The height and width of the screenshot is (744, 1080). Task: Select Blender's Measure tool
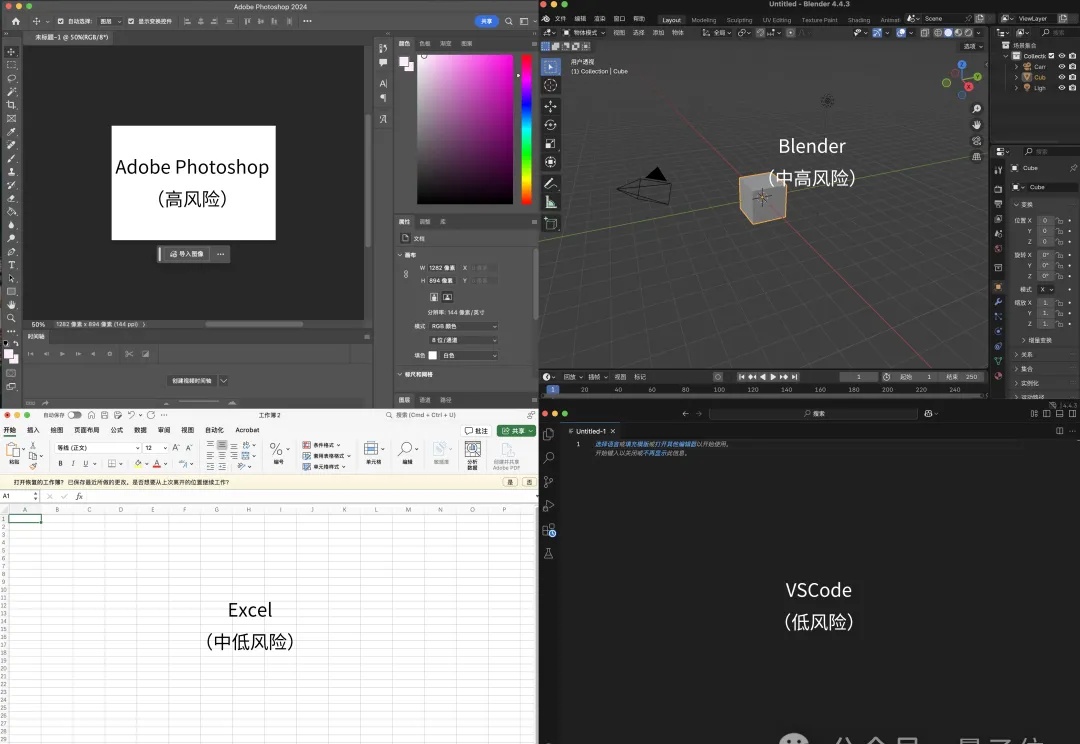point(550,202)
